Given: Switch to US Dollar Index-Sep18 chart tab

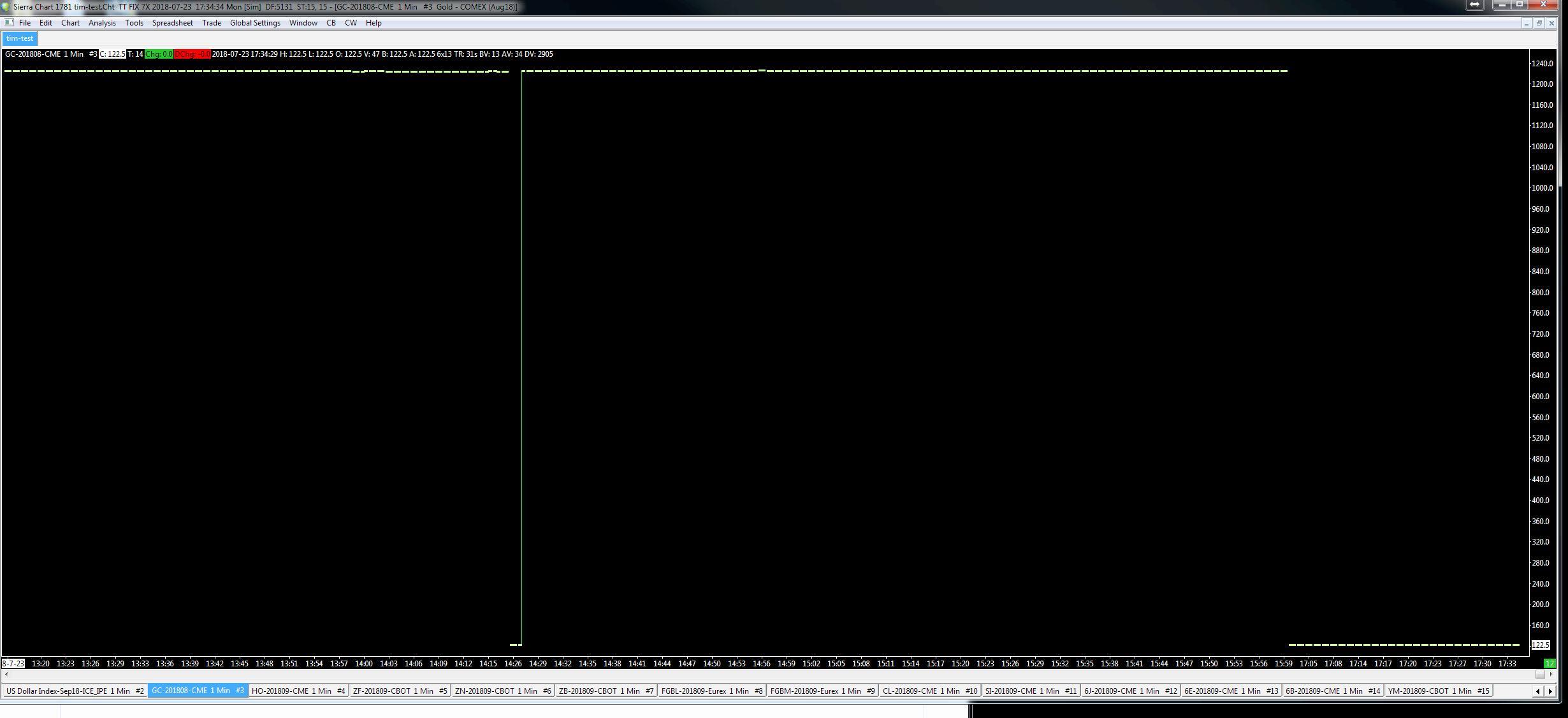Looking at the screenshot, I should [x=75, y=691].
